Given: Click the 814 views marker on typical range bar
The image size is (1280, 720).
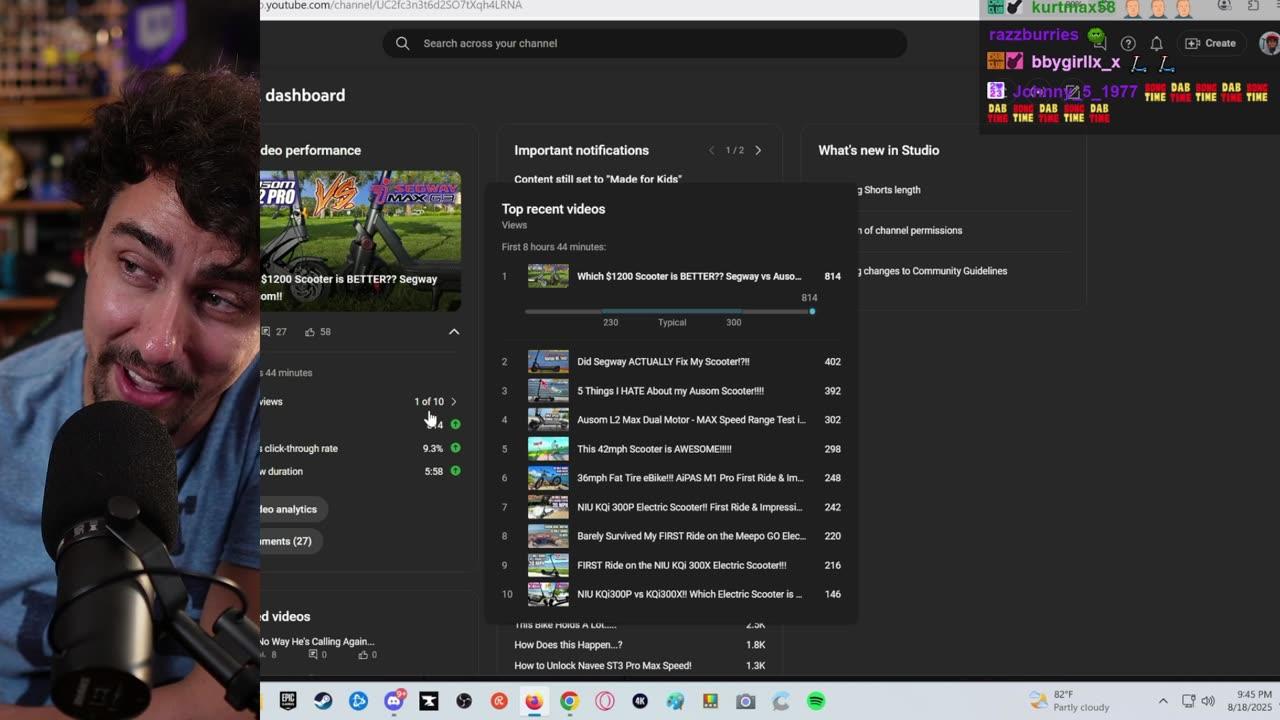Looking at the screenshot, I should pos(812,311).
